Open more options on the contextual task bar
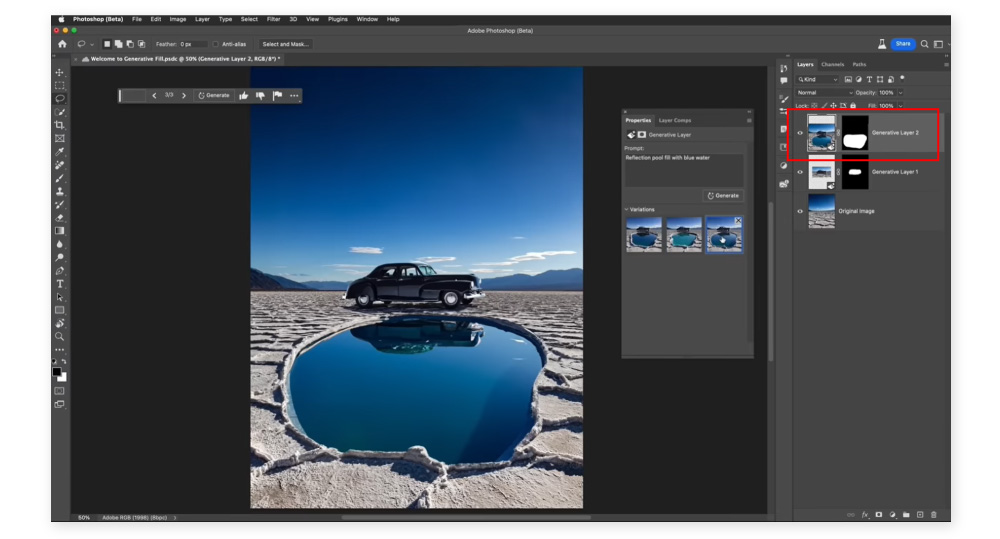Screen dimensions: 1000x539 (x=294, y=96)
